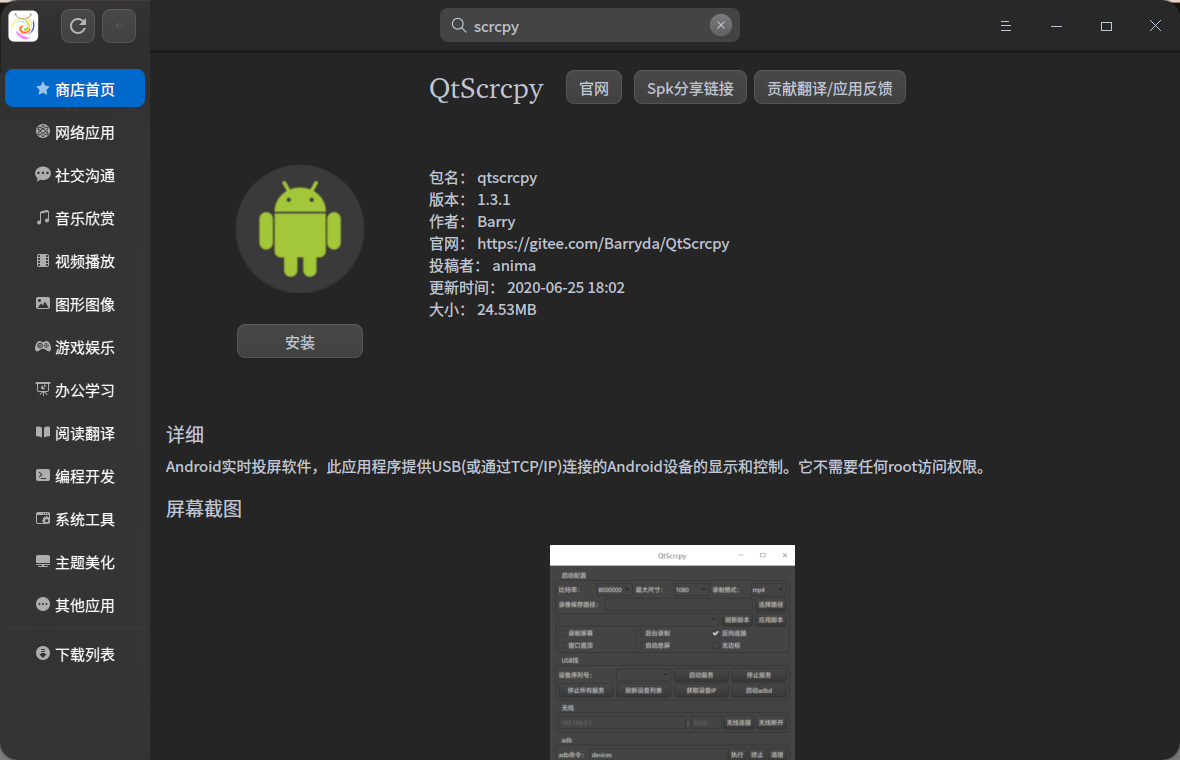Open the 其他应用 category
The width and height of the screenshot is (1180, 760).
tap(75, 604)
